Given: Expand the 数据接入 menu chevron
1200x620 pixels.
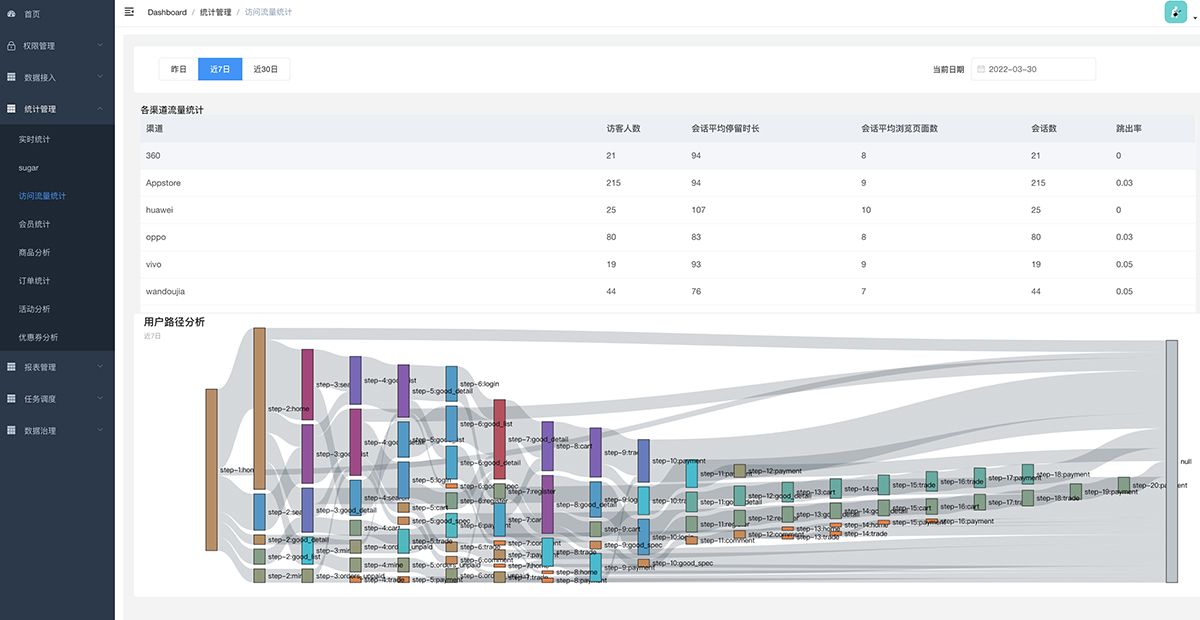Looking at the screenshot, I should tap(100, 77).
